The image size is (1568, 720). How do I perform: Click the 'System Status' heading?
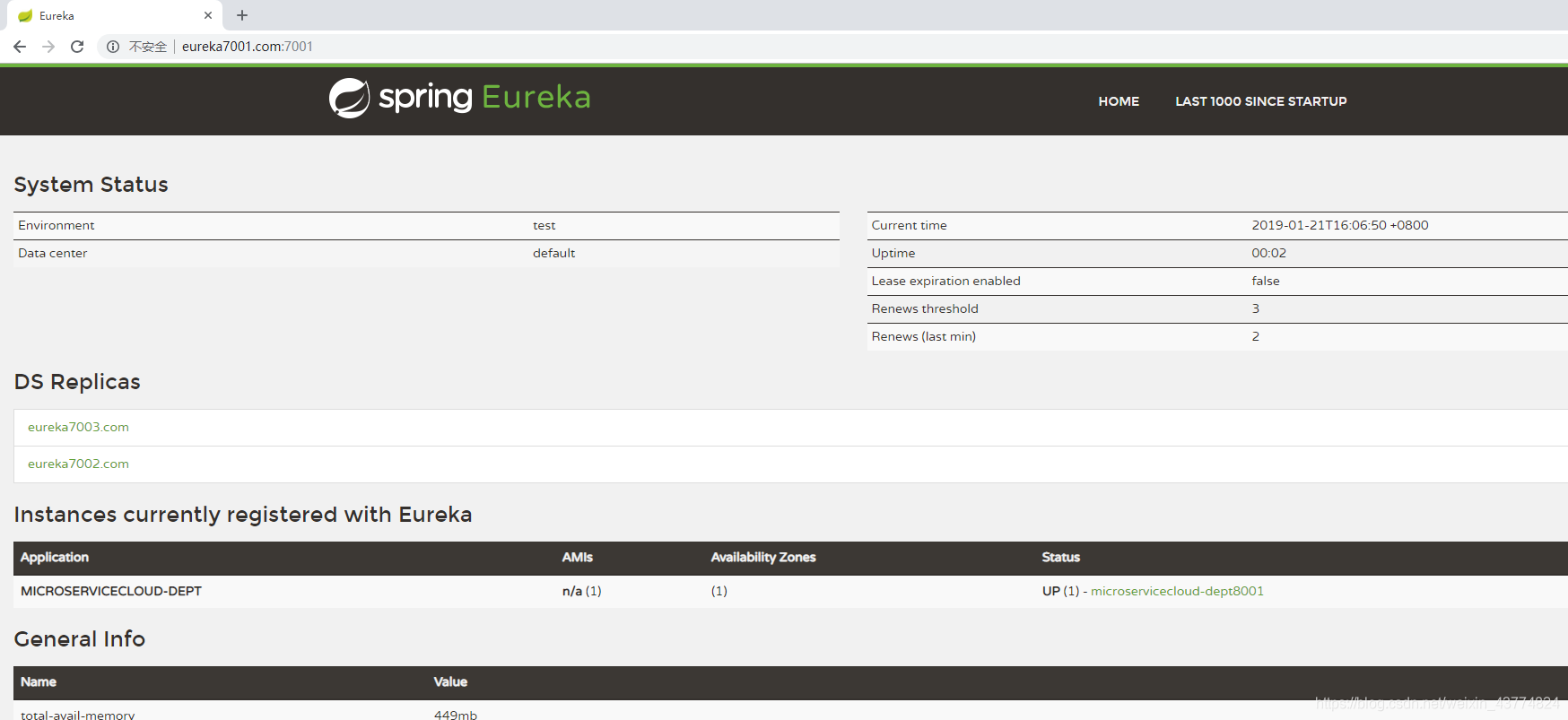pos(91,184)
